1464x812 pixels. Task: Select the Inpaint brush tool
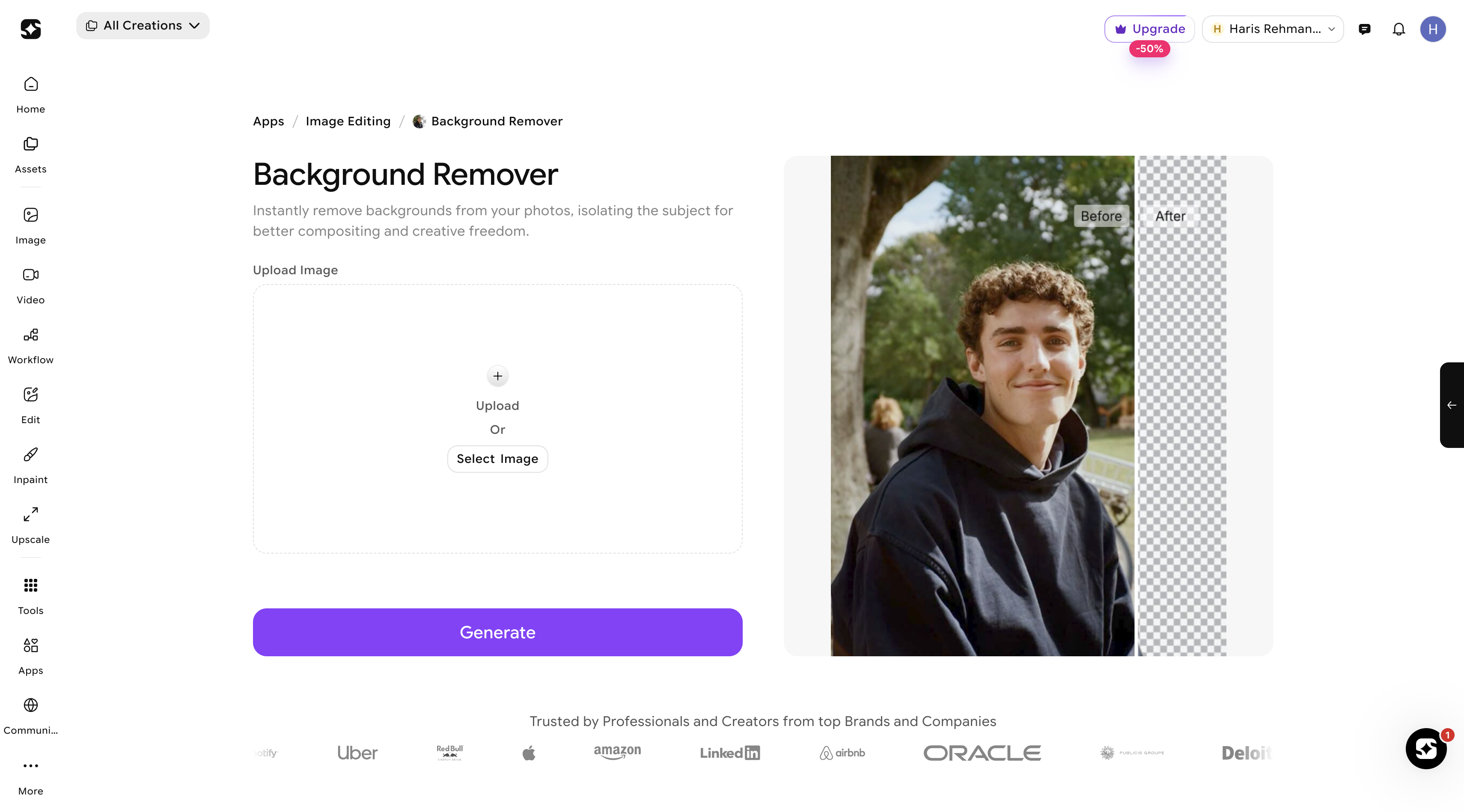tap(31, 455)
